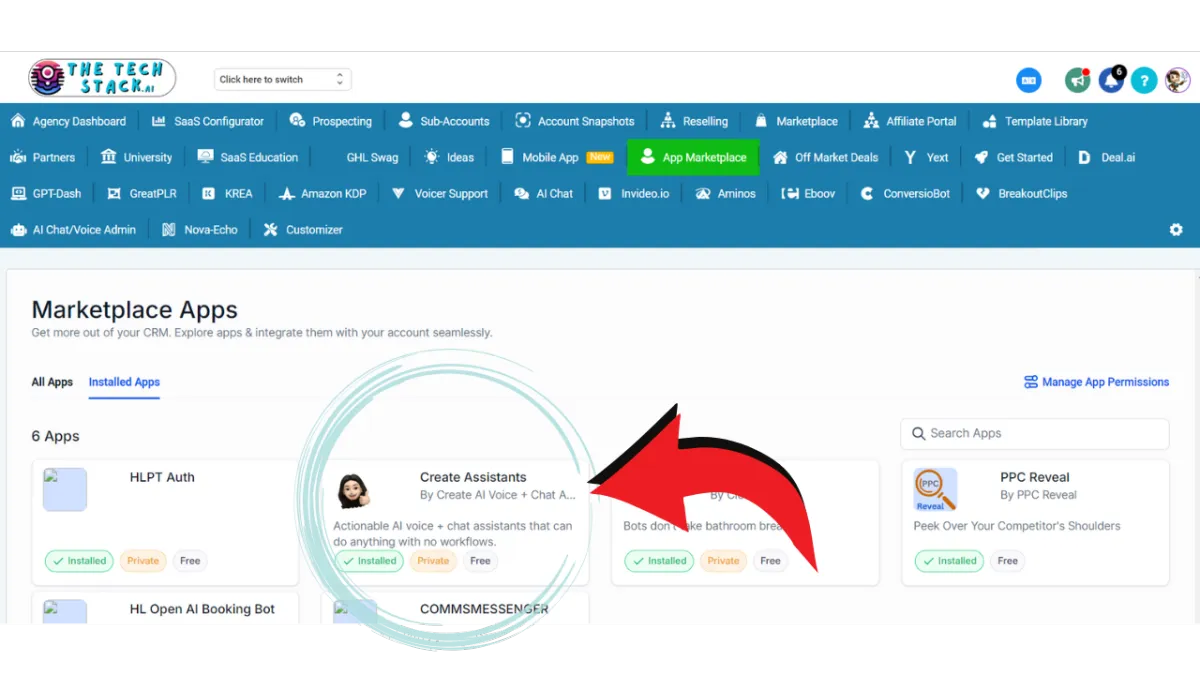Click the Search Apps input field
Image resolution: width=1200 pixels, height=675 pixels.
point(1035,433)
